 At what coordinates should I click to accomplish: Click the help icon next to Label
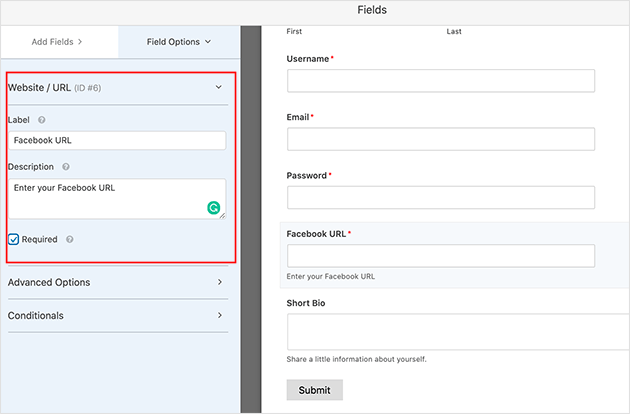(42, 120)
